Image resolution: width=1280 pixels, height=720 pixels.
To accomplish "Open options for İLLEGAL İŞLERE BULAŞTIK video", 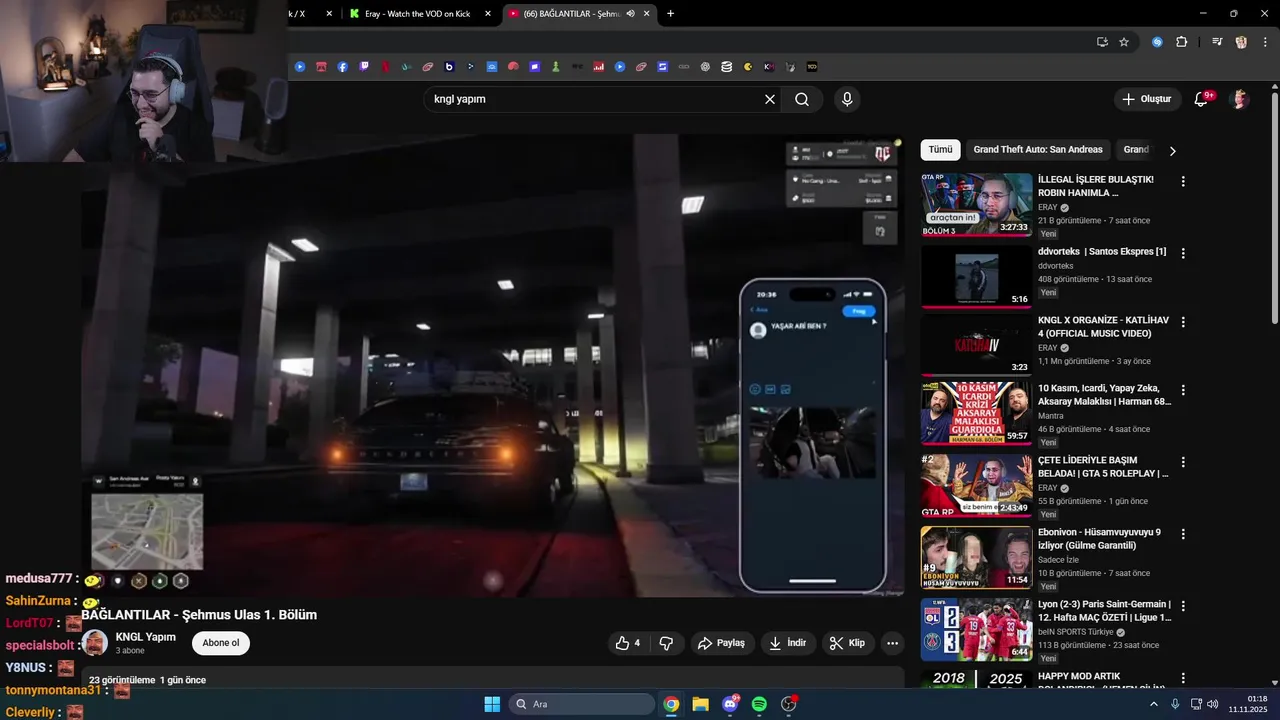I will [x=1183, y=182].
